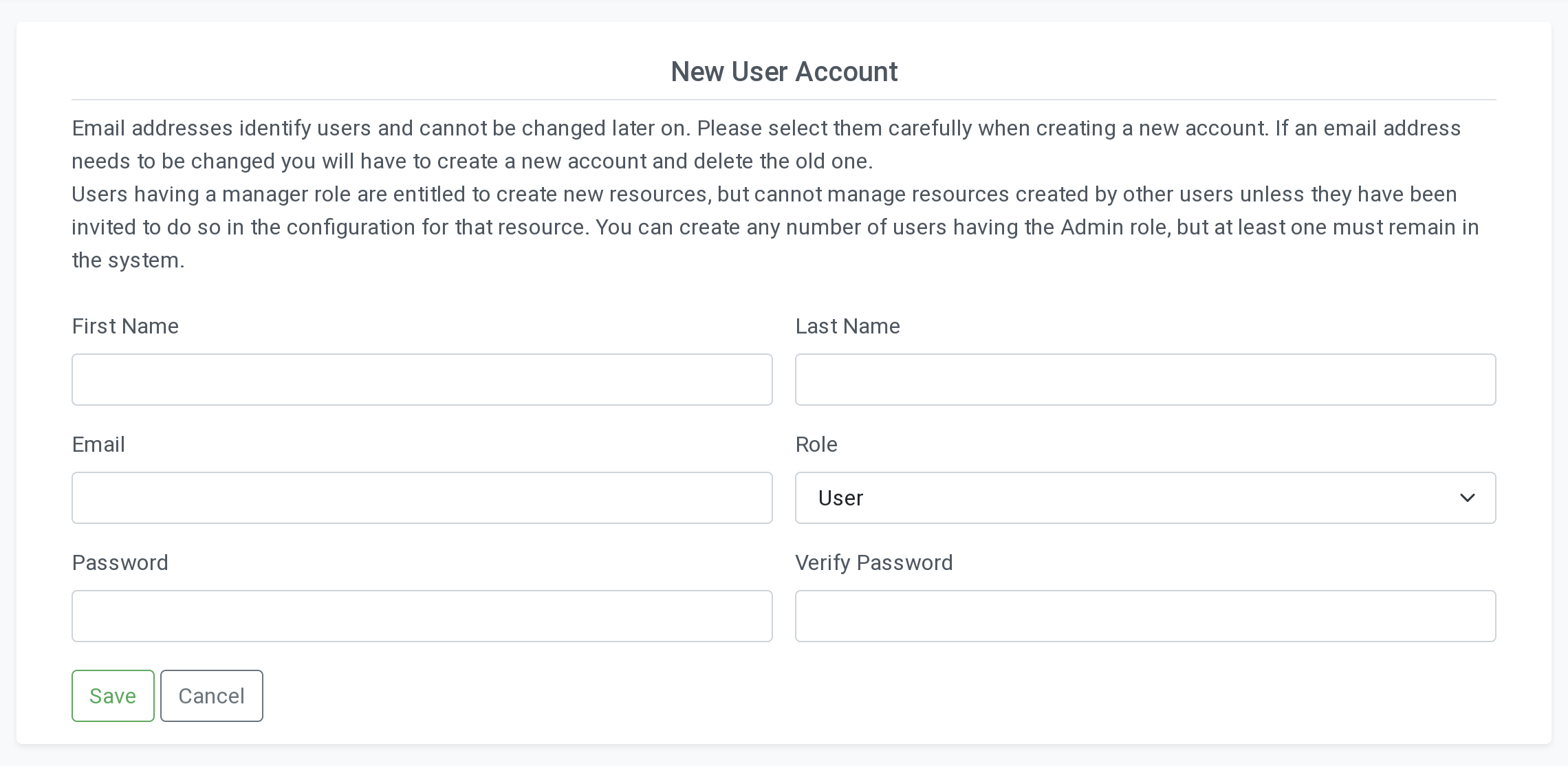Click the divider line under the heading
Viewport: 1568px width, 766px height.
point(784,100)
